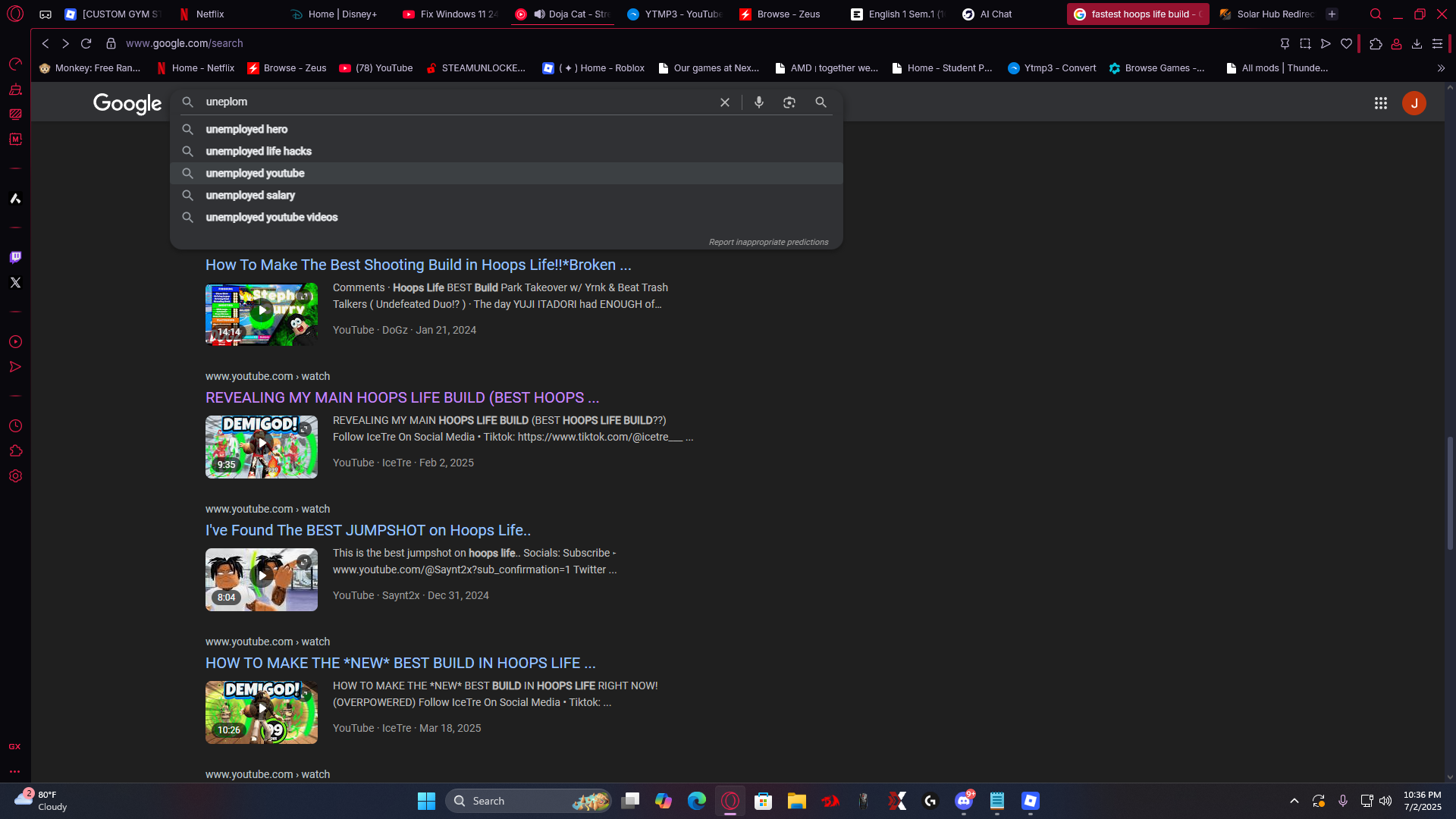Image resolution: width=1456 pixels, height=819 pixels.
Task: Open the Home - Roblox bookmark
Action: pos(594,68)
